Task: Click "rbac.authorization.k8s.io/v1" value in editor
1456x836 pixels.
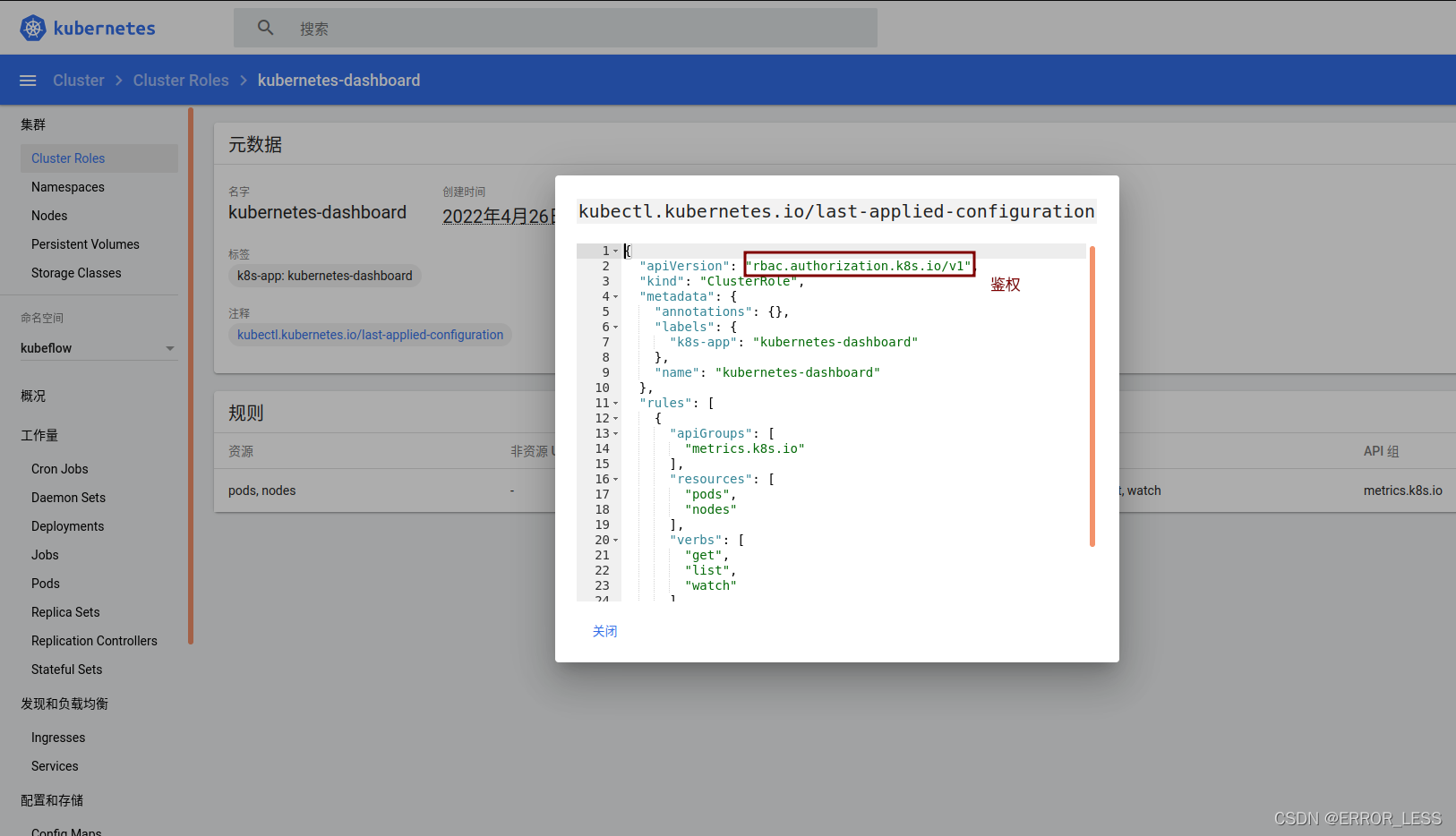Action: pyautogui.click(x=859, y=266)
